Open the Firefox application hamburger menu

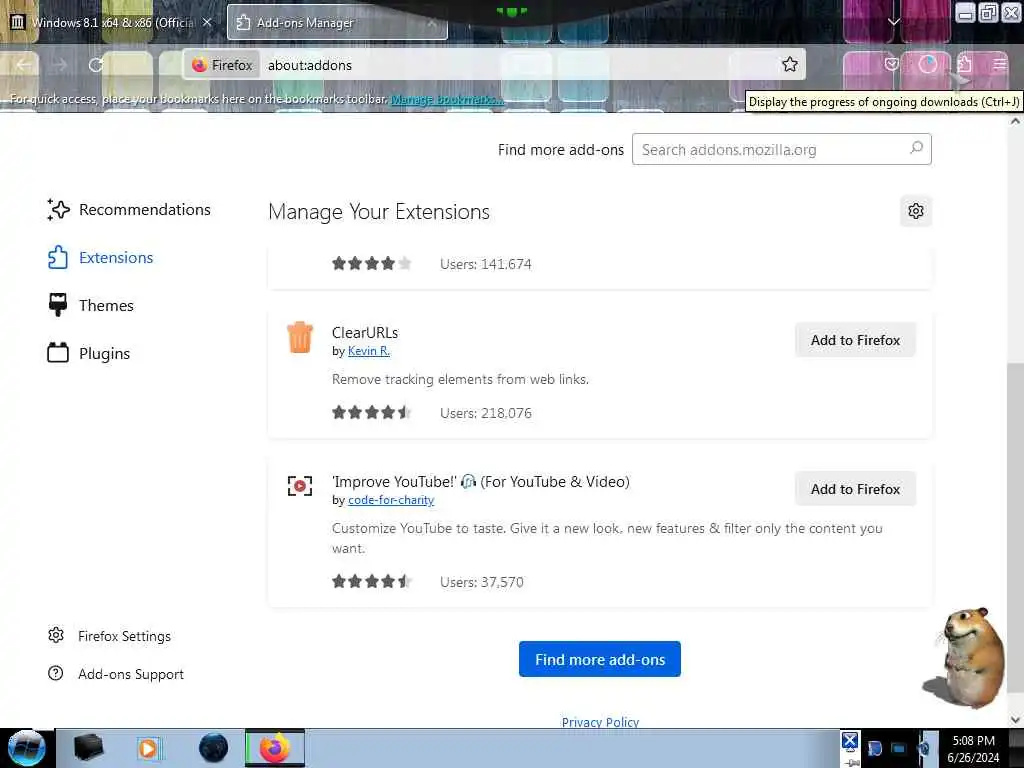click(x=1000, y=64)
